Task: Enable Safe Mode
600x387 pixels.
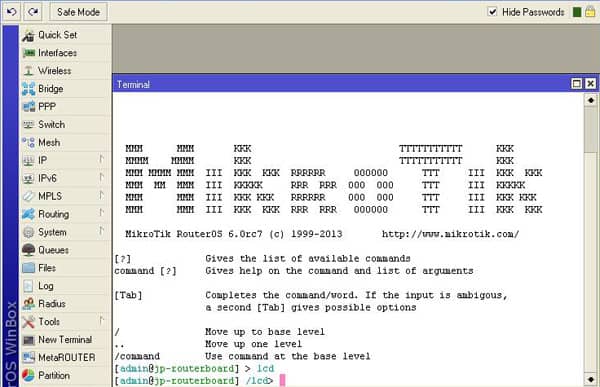Action: 78,12
